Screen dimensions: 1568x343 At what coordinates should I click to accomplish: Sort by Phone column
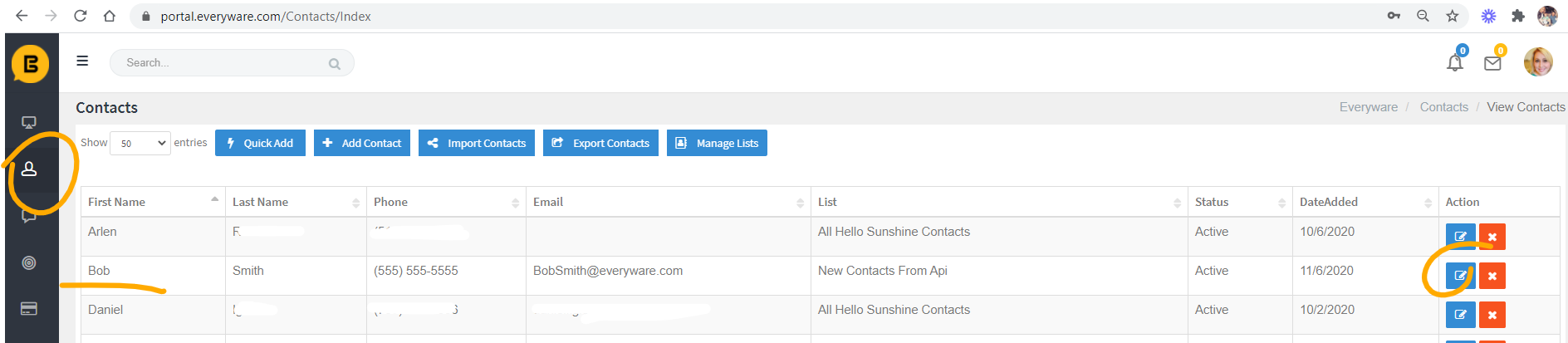point(446,202)
